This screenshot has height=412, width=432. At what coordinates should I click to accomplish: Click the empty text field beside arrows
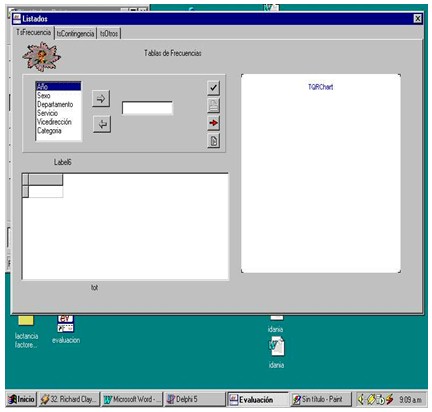147,108
